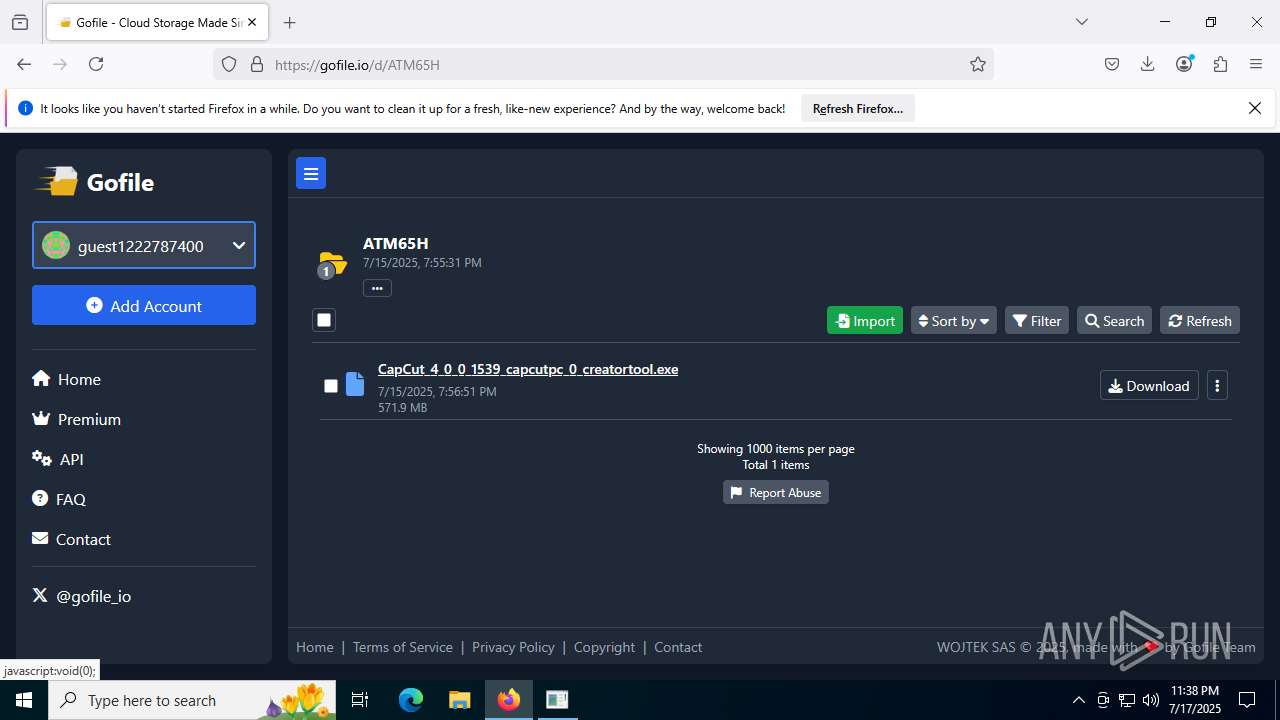Screen dimensions: 1280x720
Task: Dismiss the Firefox refresh notification bar
Action: (1255, 108)
